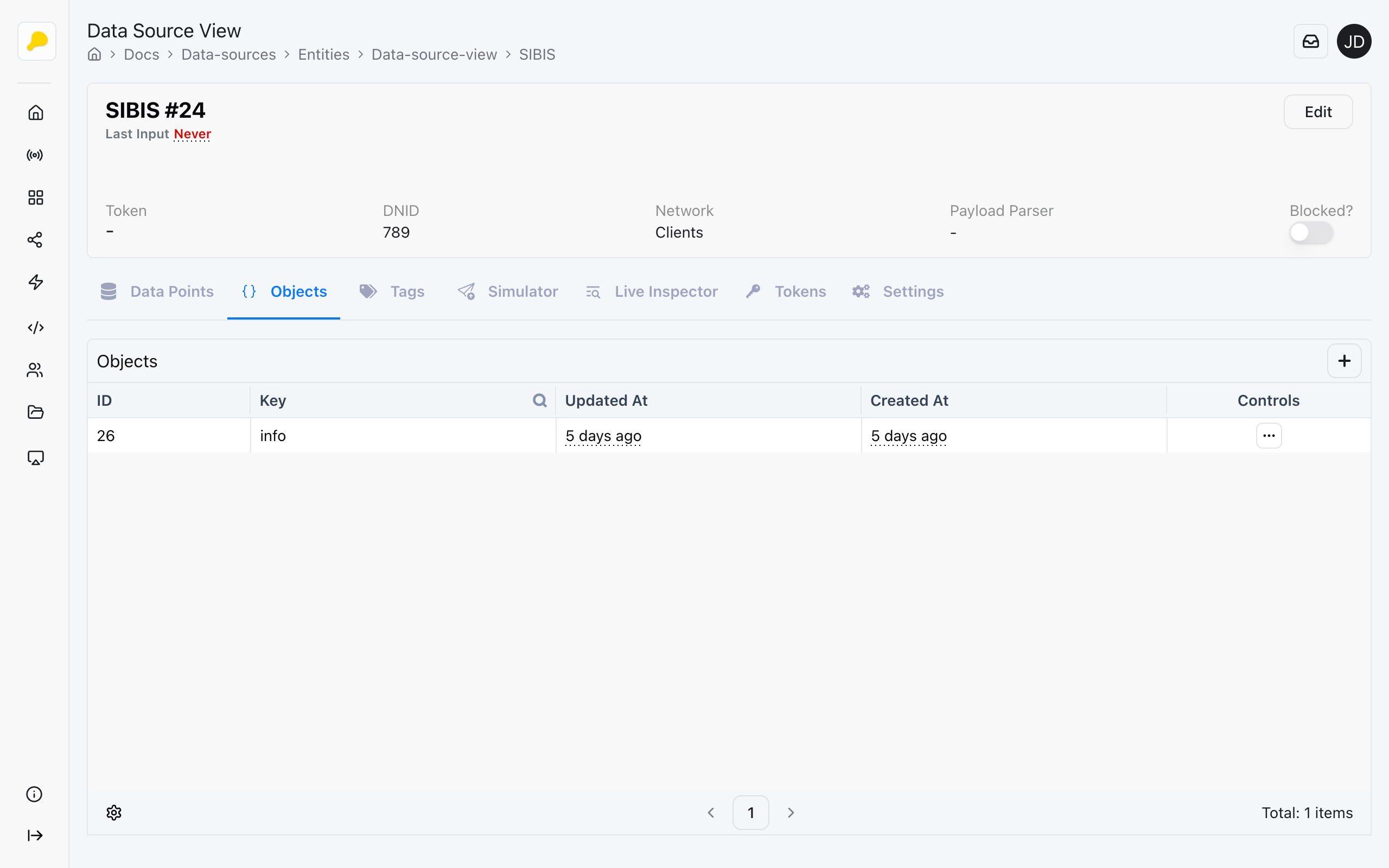Open the dashboards grid sidebar icon
Viewport: 1389px width, 868px height.
(35, 197)
